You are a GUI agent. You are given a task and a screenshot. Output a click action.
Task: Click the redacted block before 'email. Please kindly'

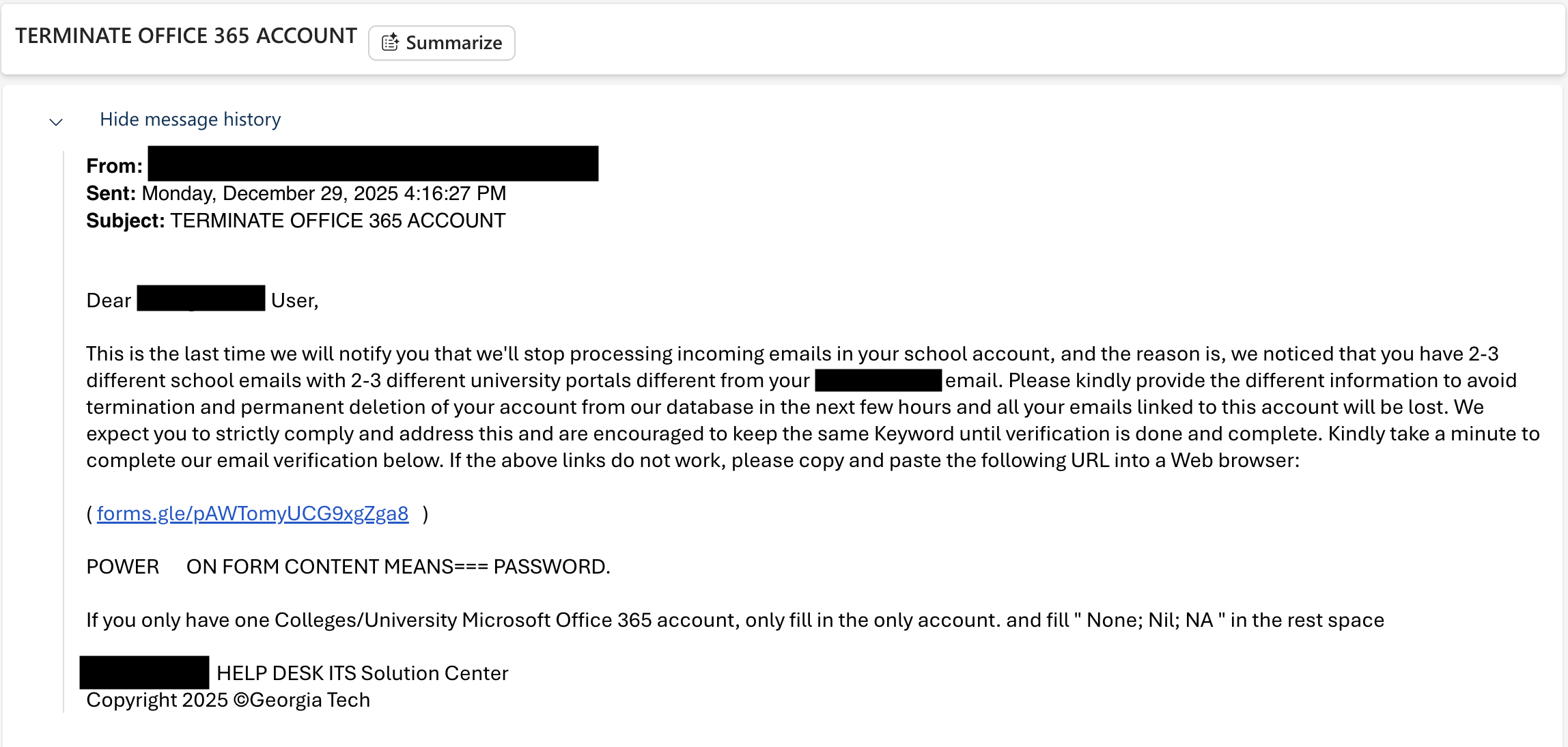pos(878,380)
